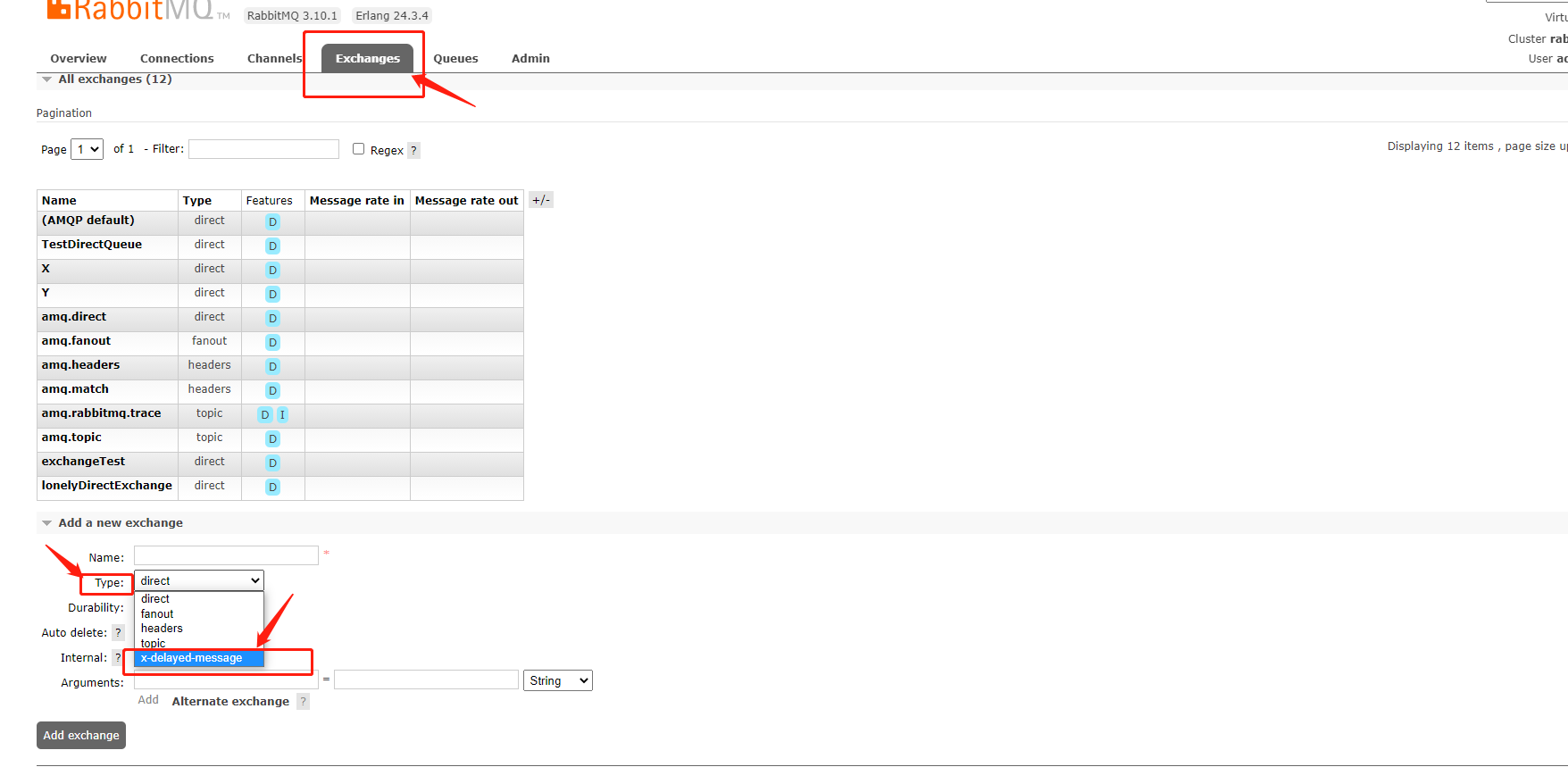Screen dimensions: 1568x767
Task: Open help for Auto delete option
Action: pyautogui.click(x=118, y=632)
